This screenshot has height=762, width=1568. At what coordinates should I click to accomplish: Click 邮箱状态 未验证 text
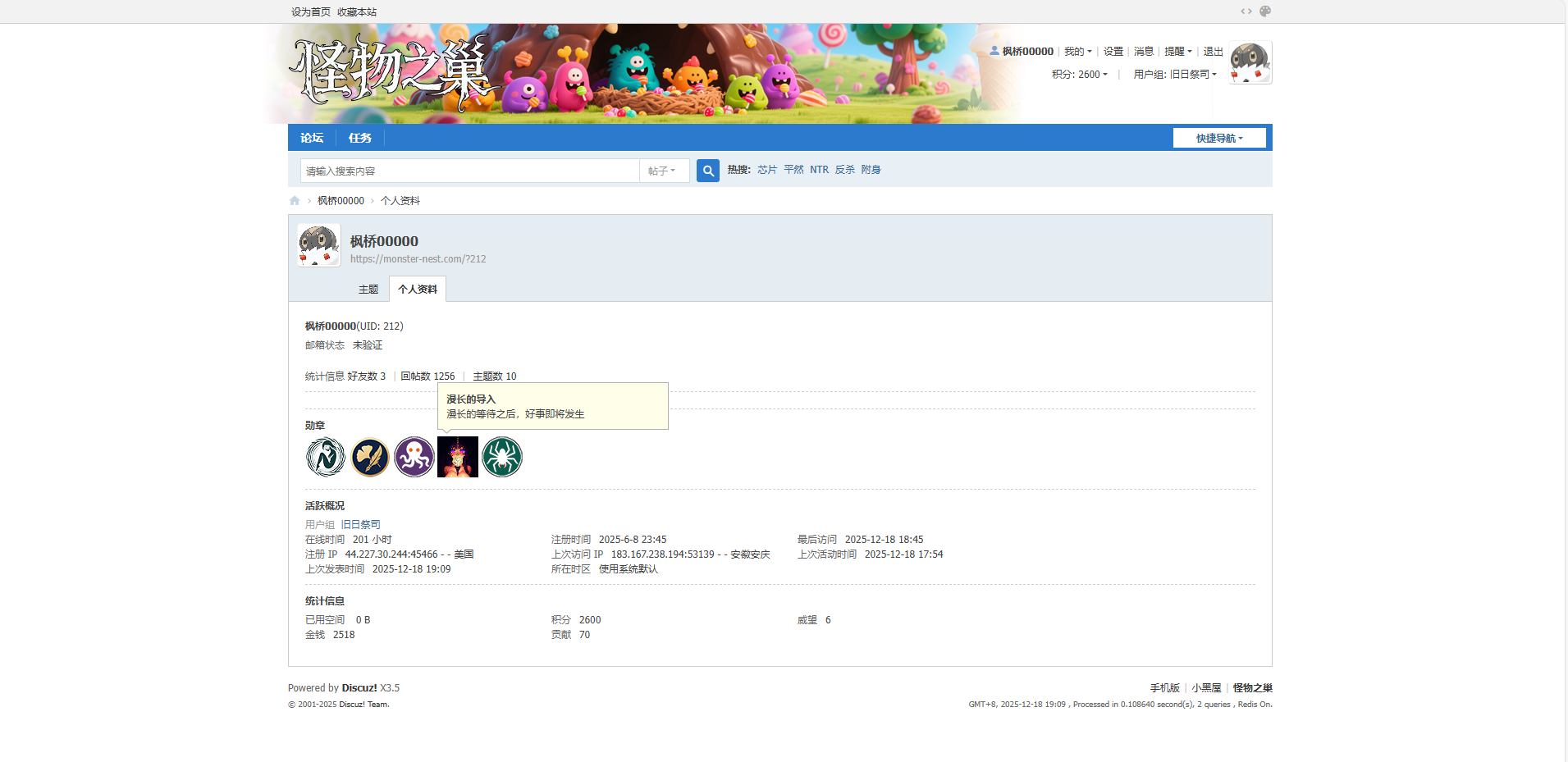pos(344,345)
